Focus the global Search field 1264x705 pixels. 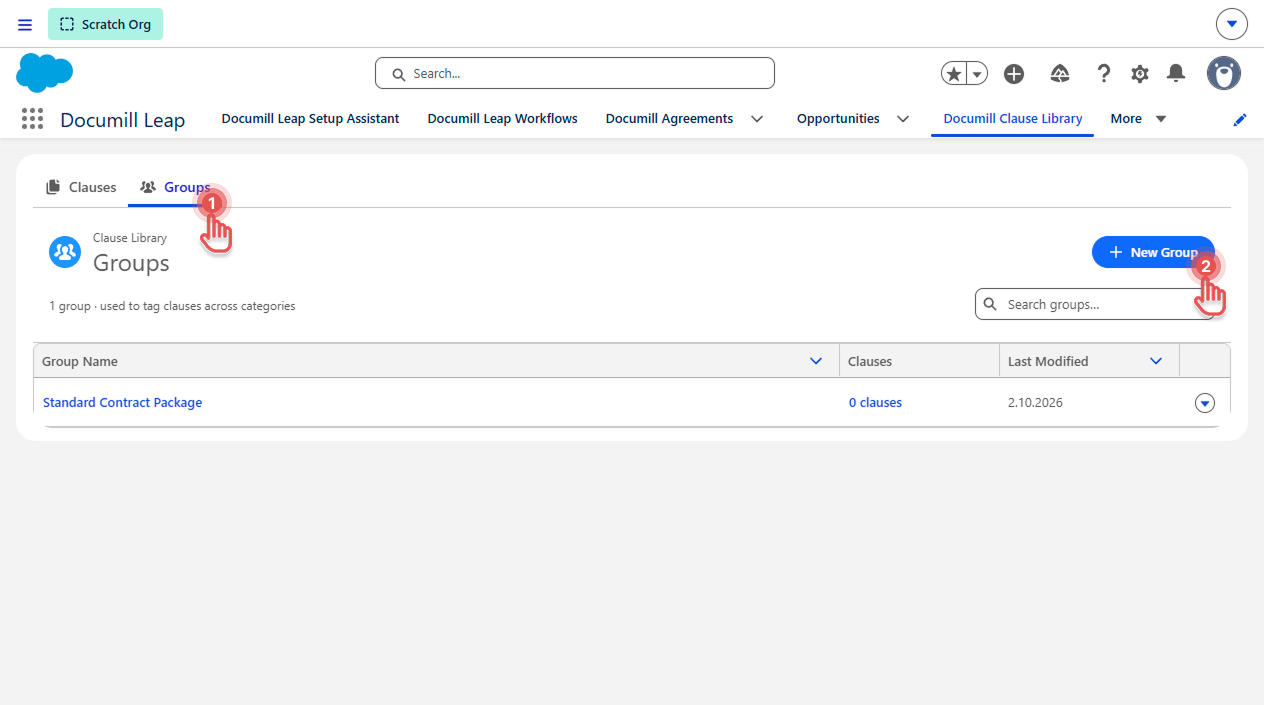[575, 73]
